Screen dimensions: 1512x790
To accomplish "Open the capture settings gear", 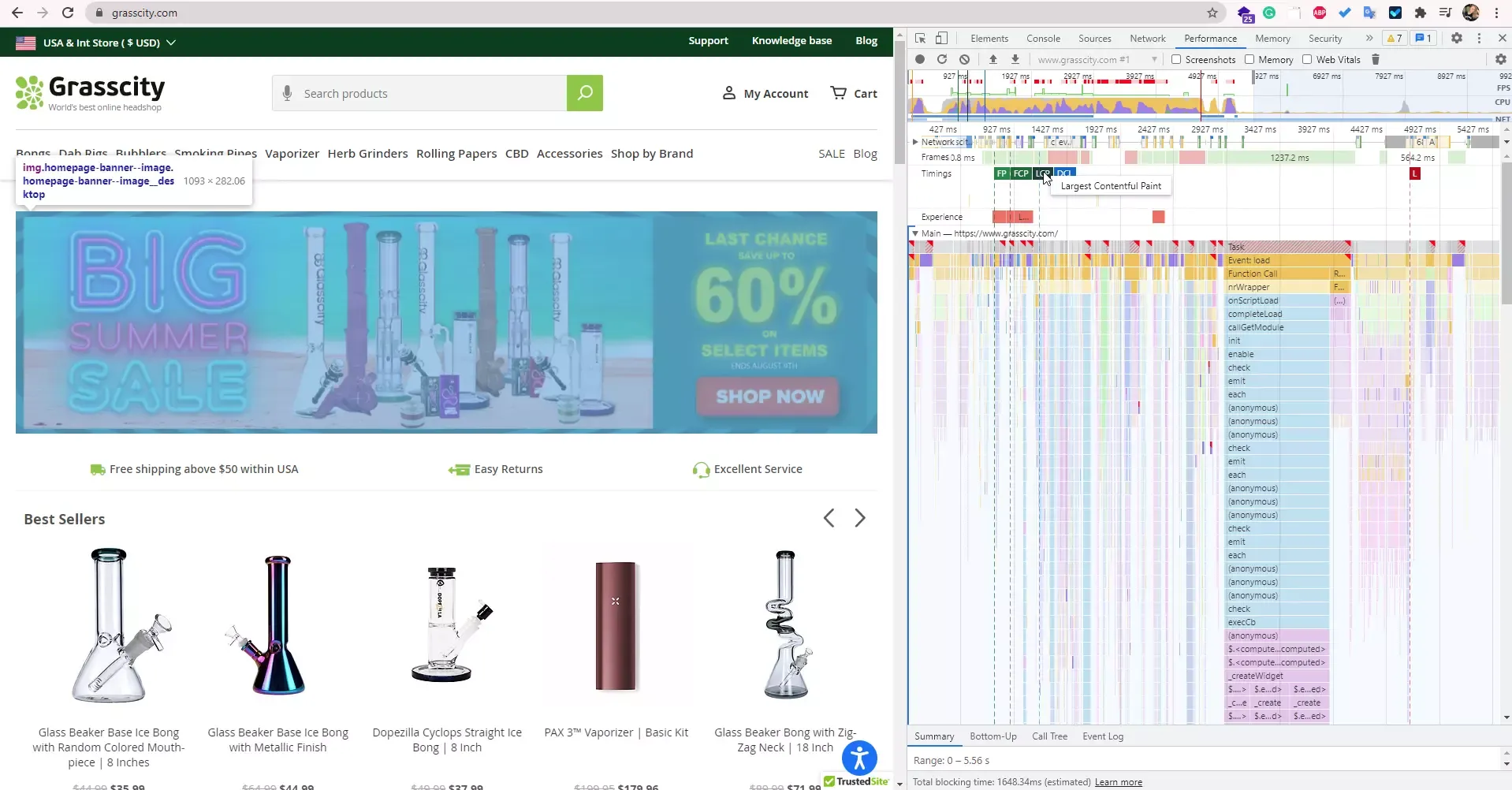I will [x=1500, y=59].
